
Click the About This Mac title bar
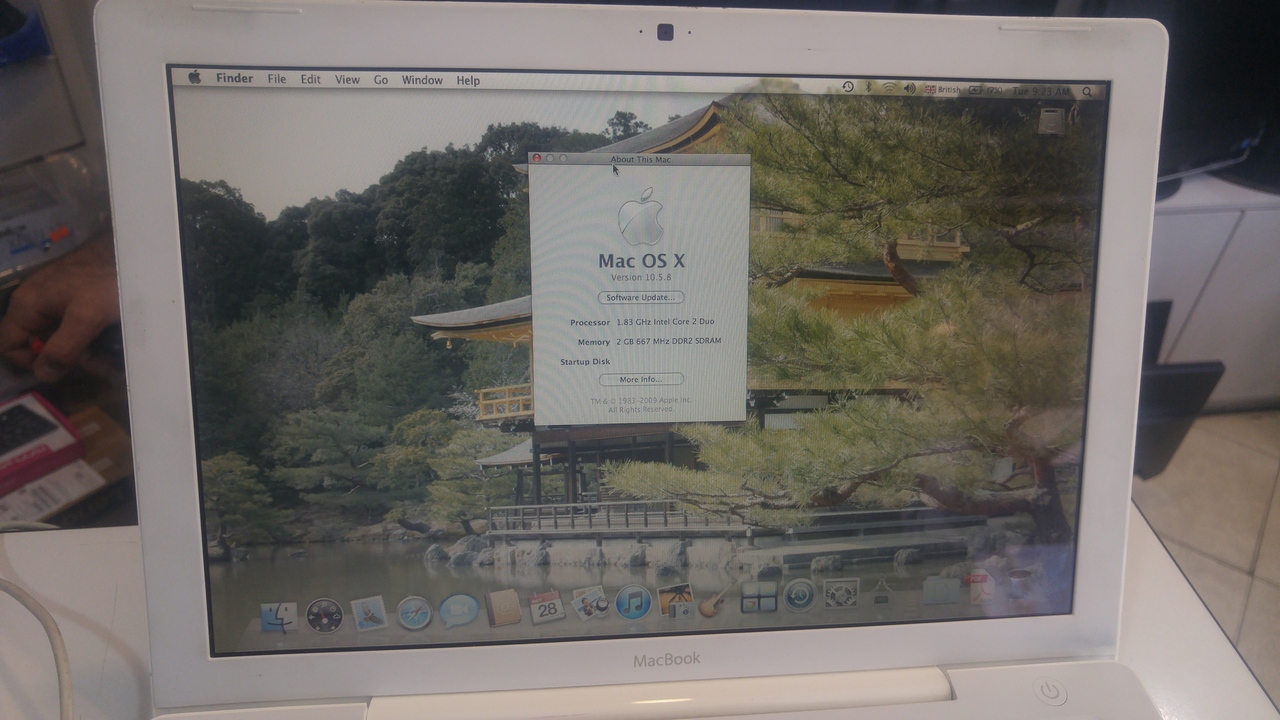[x=639, y=159]
